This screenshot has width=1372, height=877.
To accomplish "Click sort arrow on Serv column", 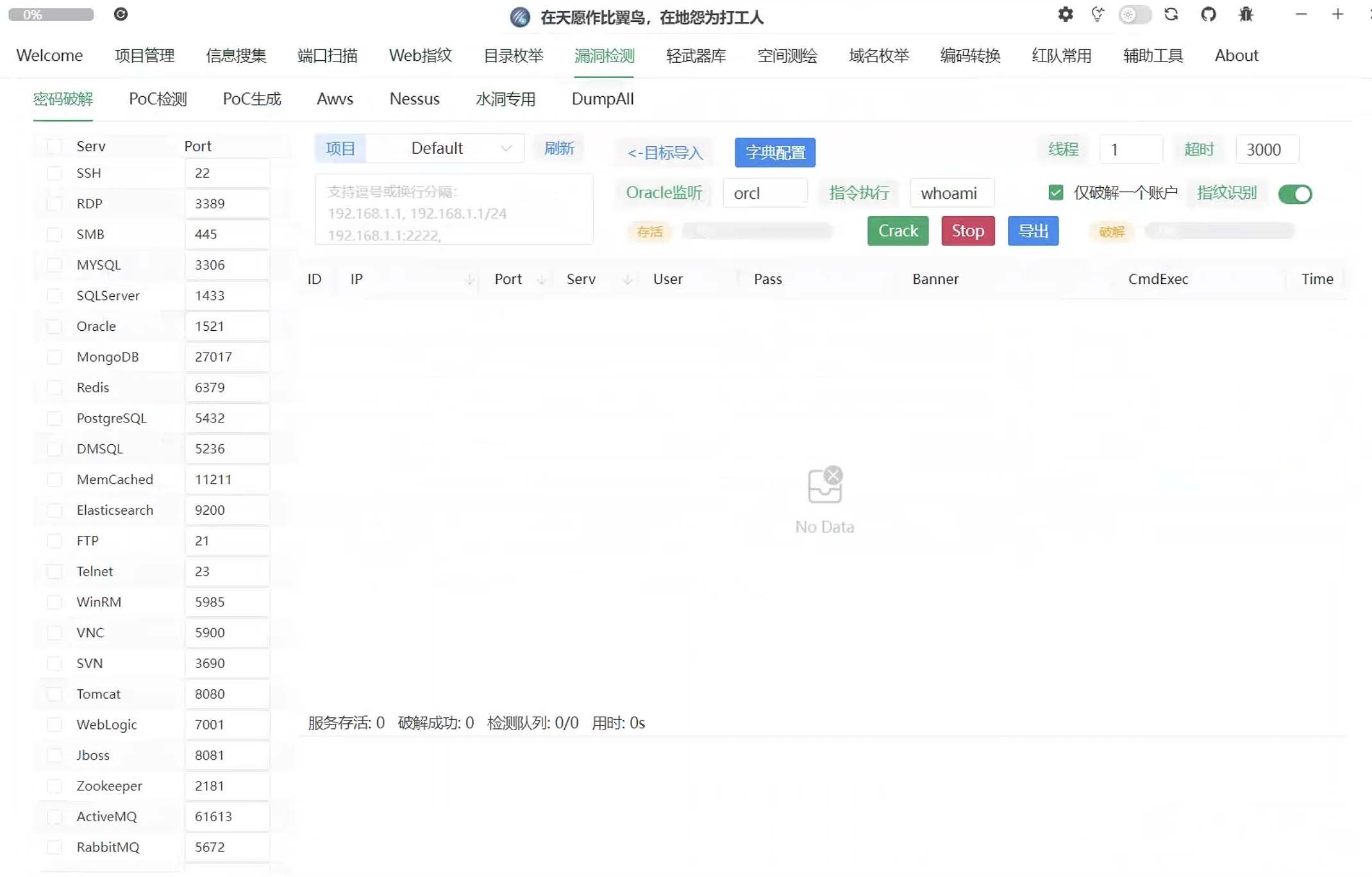I will click(x=628, y=279).
